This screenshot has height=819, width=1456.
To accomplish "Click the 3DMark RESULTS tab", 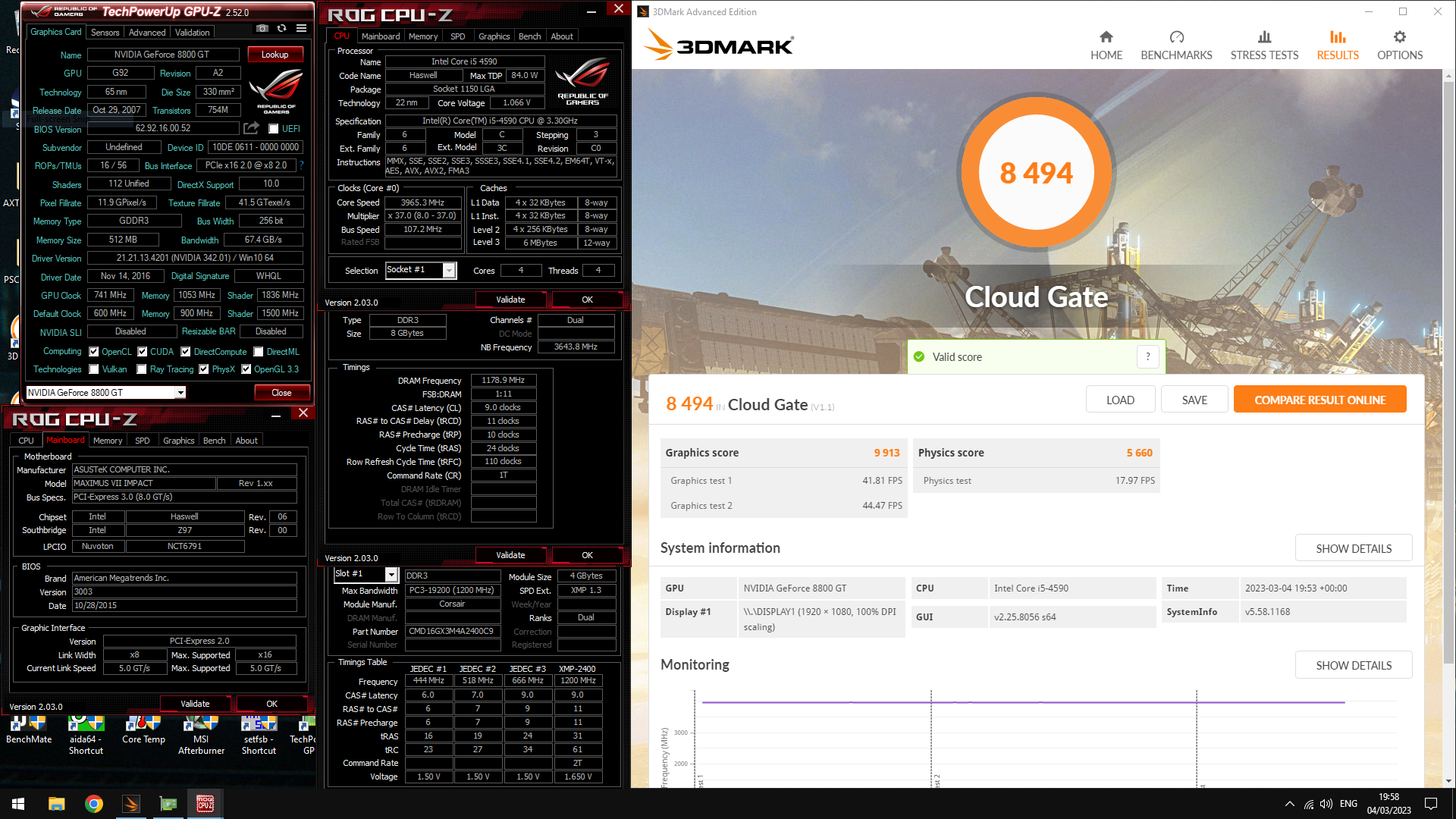I will click(1338, 45).
